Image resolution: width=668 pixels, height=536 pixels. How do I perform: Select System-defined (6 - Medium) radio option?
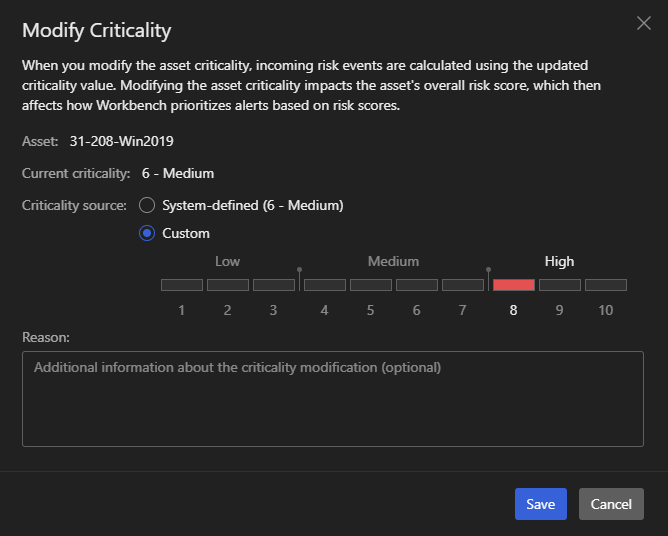point(147,205)
